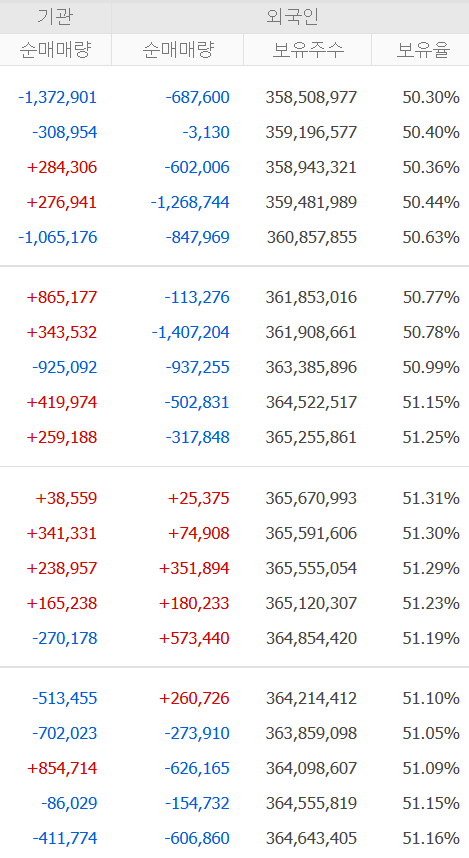Click the foreign net value -1,268,744

tap(190, 202)
